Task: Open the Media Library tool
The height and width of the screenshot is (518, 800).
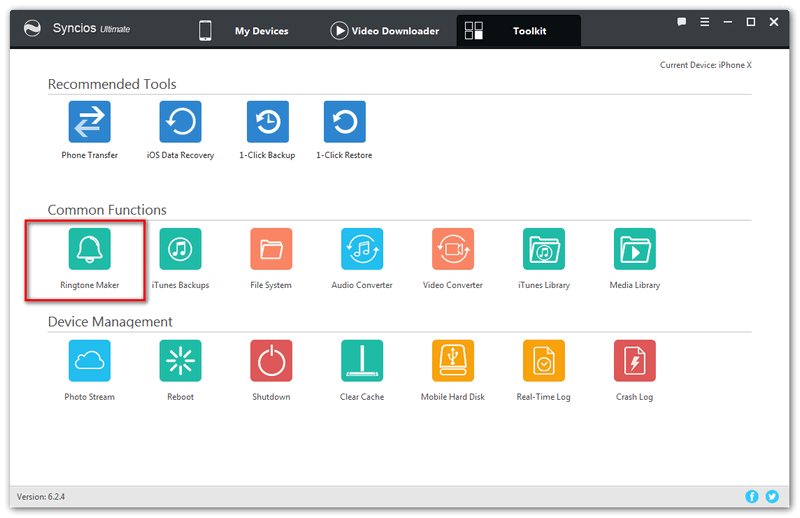Action: coord(634,249)
